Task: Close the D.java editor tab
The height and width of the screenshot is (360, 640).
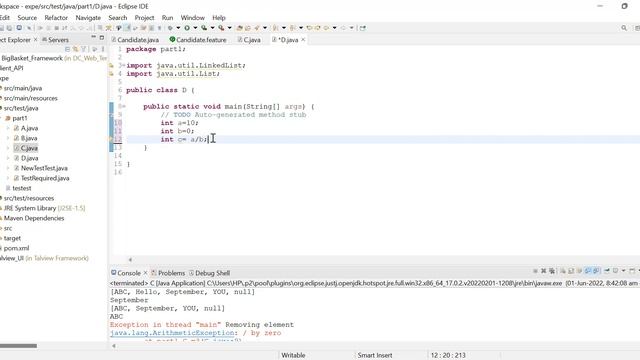Action: [303, 40]
